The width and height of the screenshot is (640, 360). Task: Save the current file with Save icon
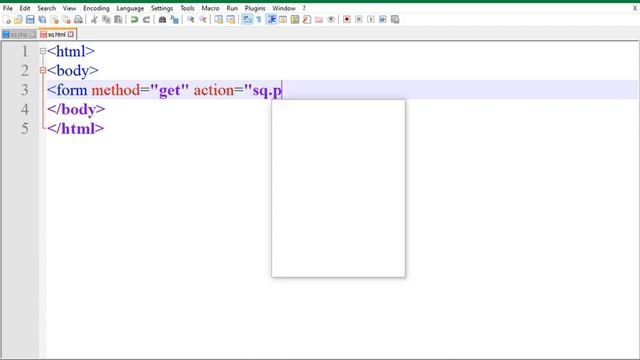[x=30, y=20]
